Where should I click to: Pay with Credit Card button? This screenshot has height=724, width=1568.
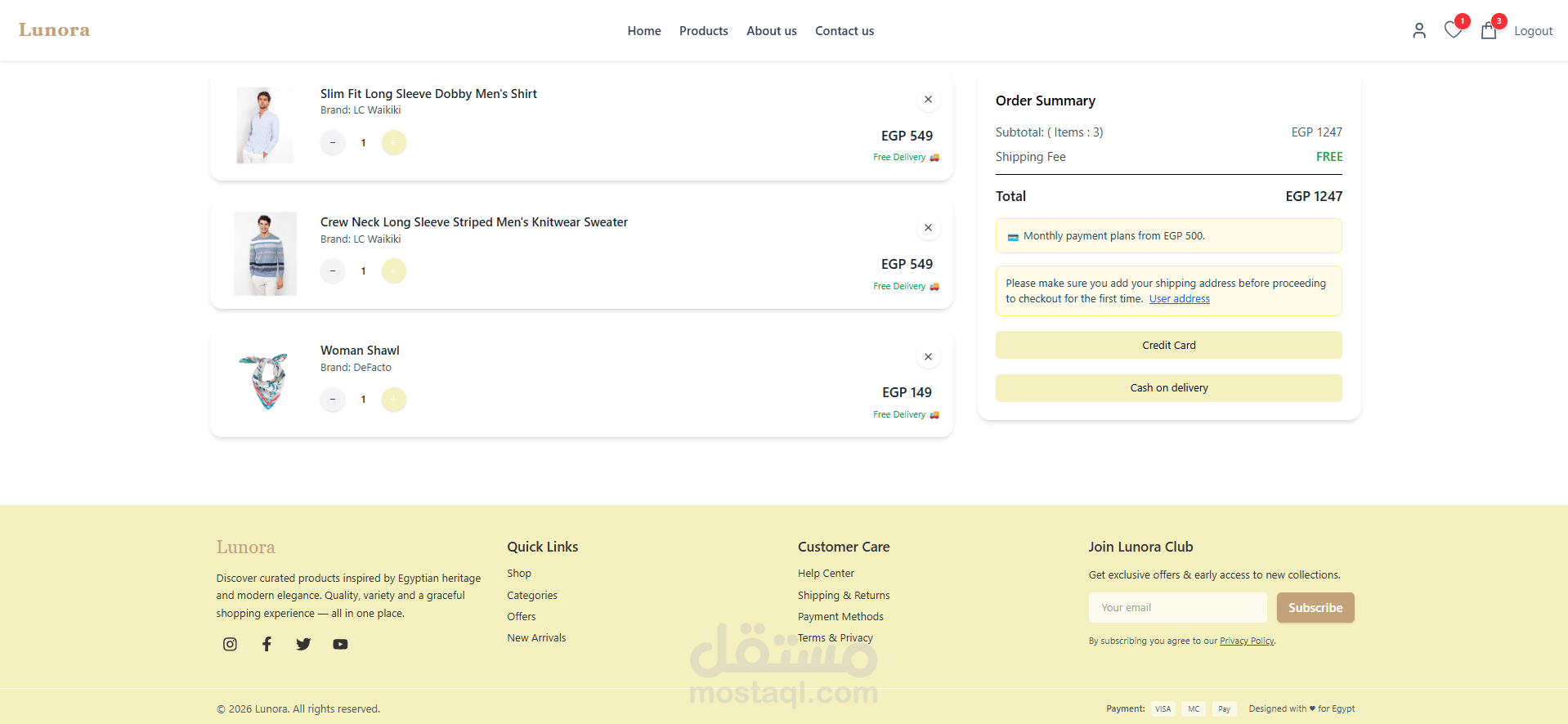pyautogui.click(x=1168, y=345)
